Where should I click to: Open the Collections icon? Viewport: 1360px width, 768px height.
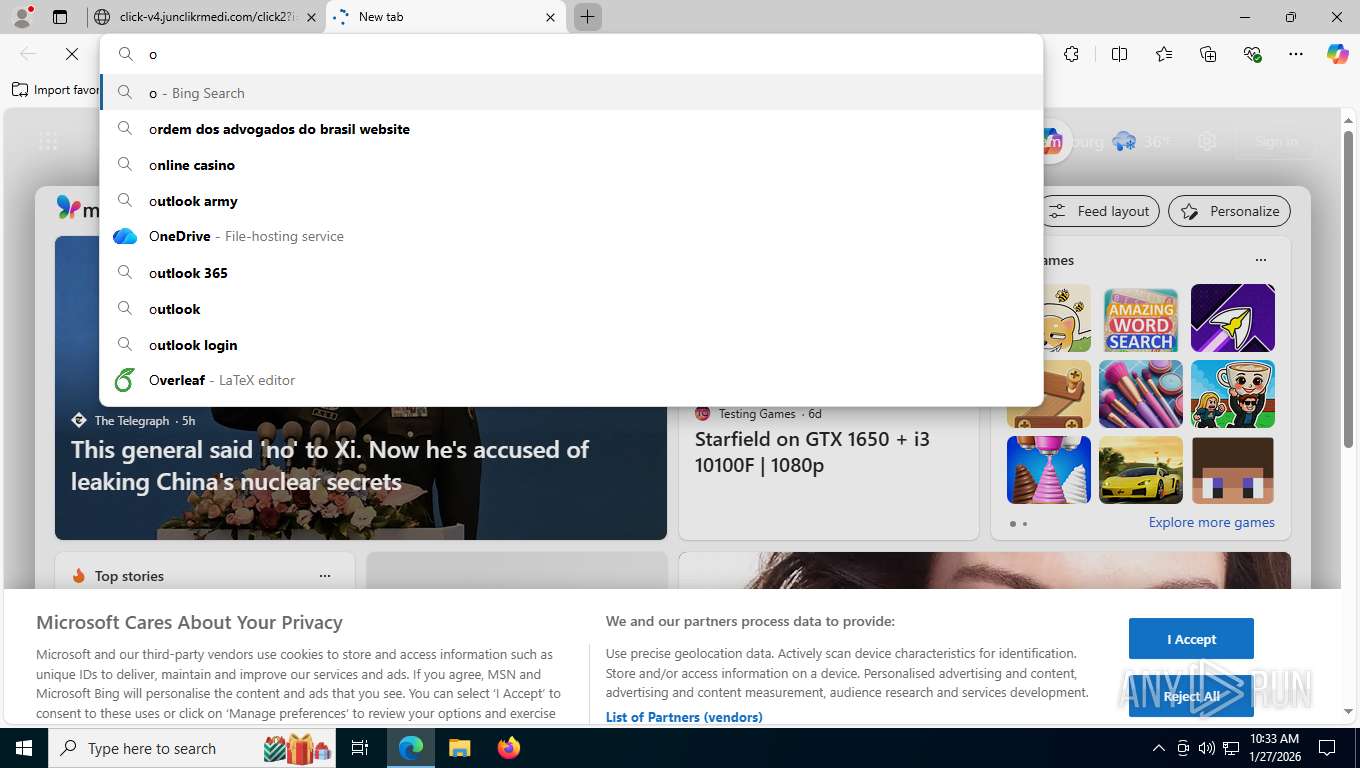tap(1208, 54)
